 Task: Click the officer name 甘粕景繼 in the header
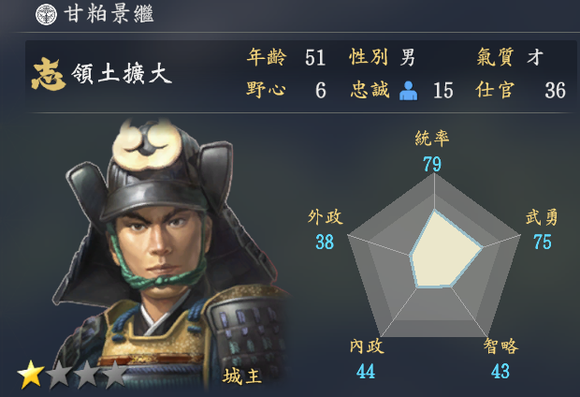point(109,15)
